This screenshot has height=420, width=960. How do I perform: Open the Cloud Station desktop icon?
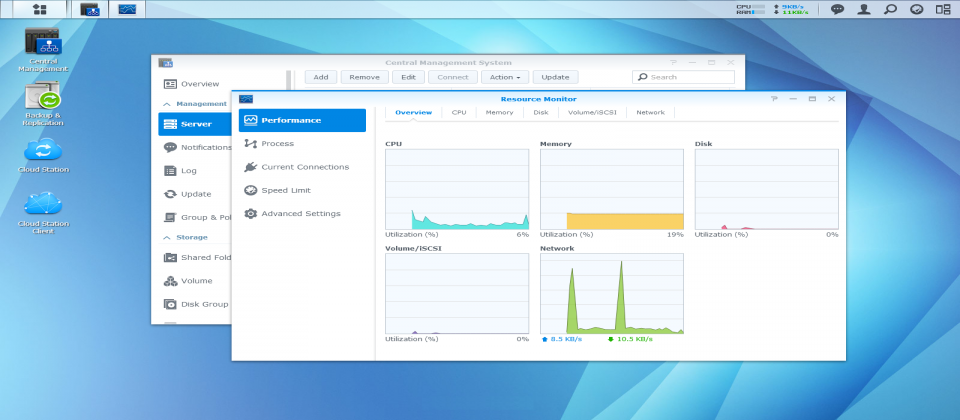pyautogui.click(x=42, y=150)
